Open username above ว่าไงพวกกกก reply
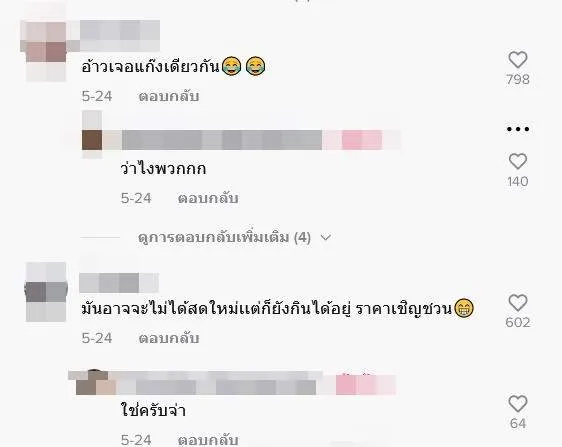This screenshot has width=562, height=447. pyautogui.click(x=222, y=140)
